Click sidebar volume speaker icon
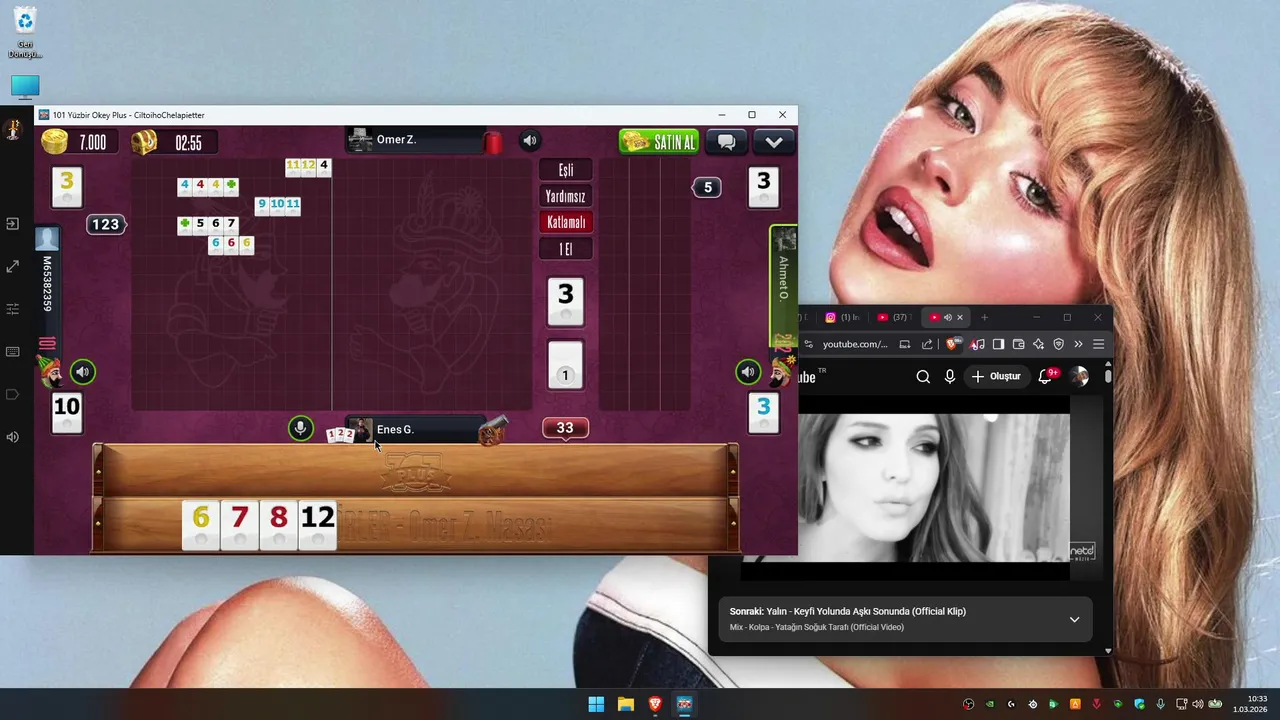The image size is (1280, 720). [x=13, y=437]
